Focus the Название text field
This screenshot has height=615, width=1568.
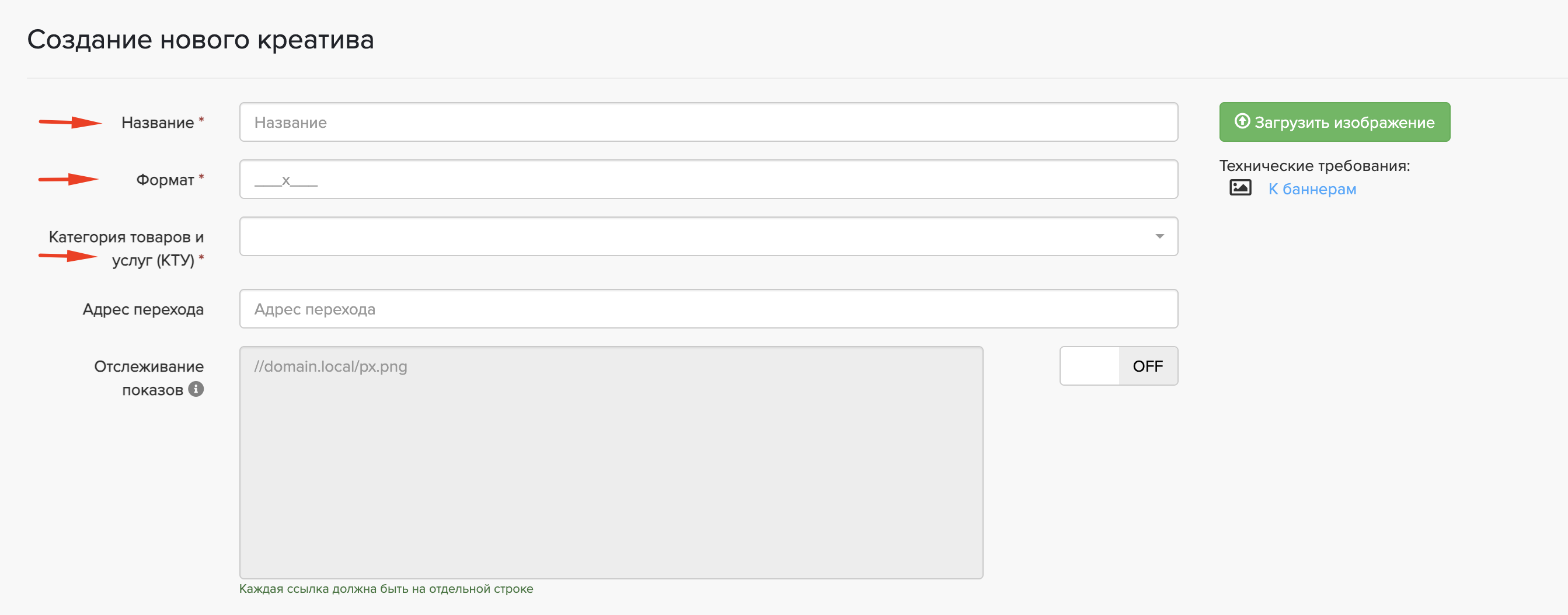coord(708,123)
